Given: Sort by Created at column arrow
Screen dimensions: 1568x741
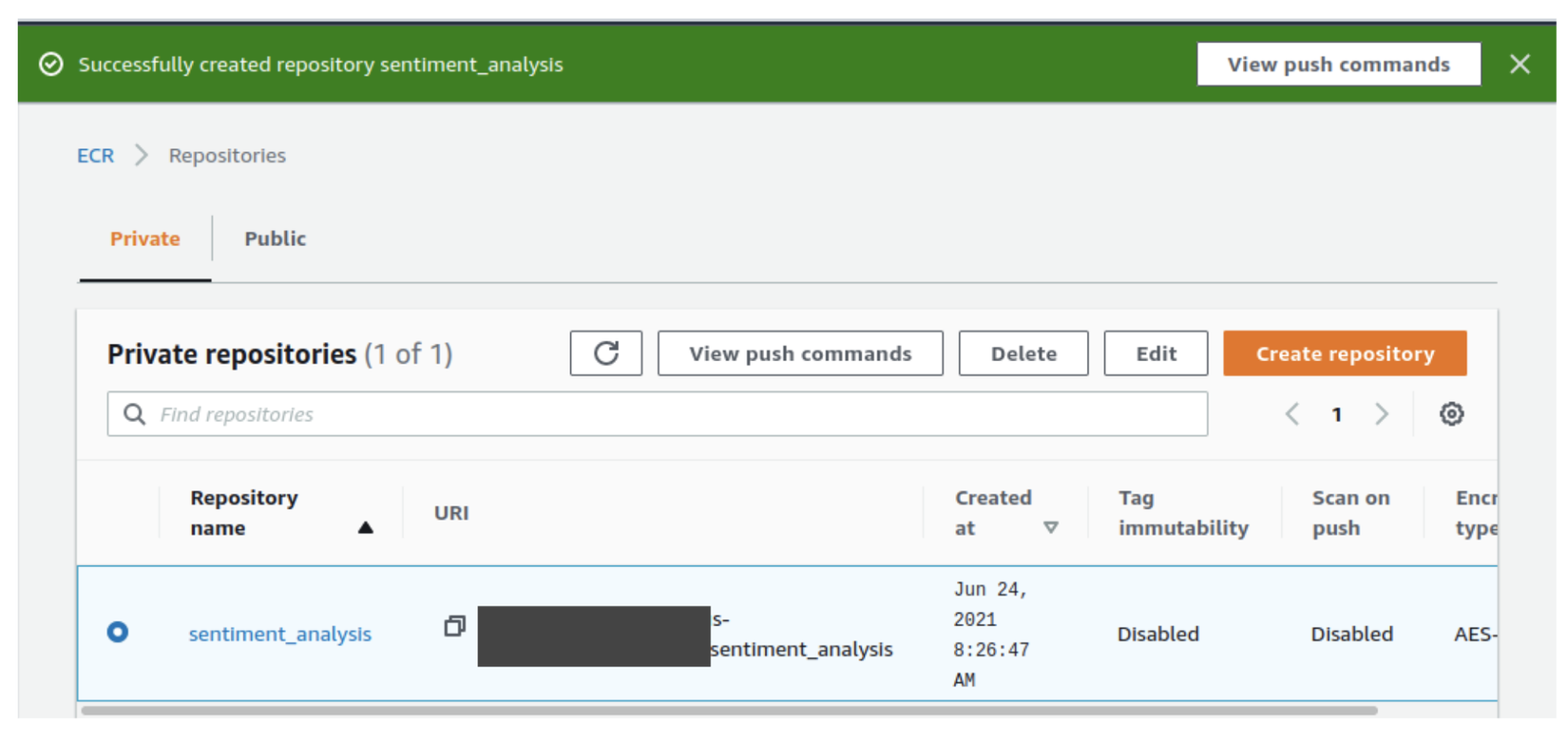Looking at the screenshot, I should click(x=1050, y=528).
